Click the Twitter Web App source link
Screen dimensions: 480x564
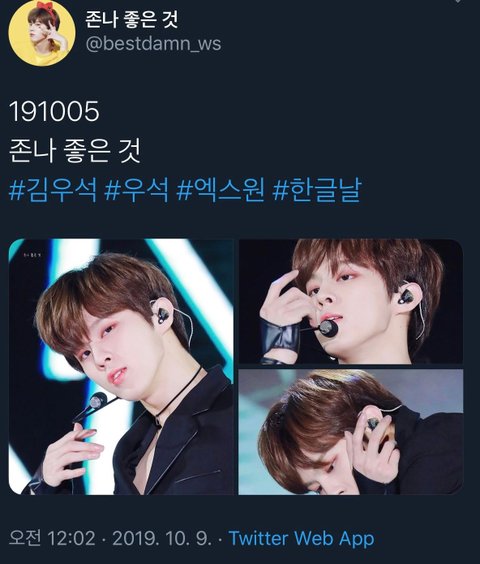(302, 538)
